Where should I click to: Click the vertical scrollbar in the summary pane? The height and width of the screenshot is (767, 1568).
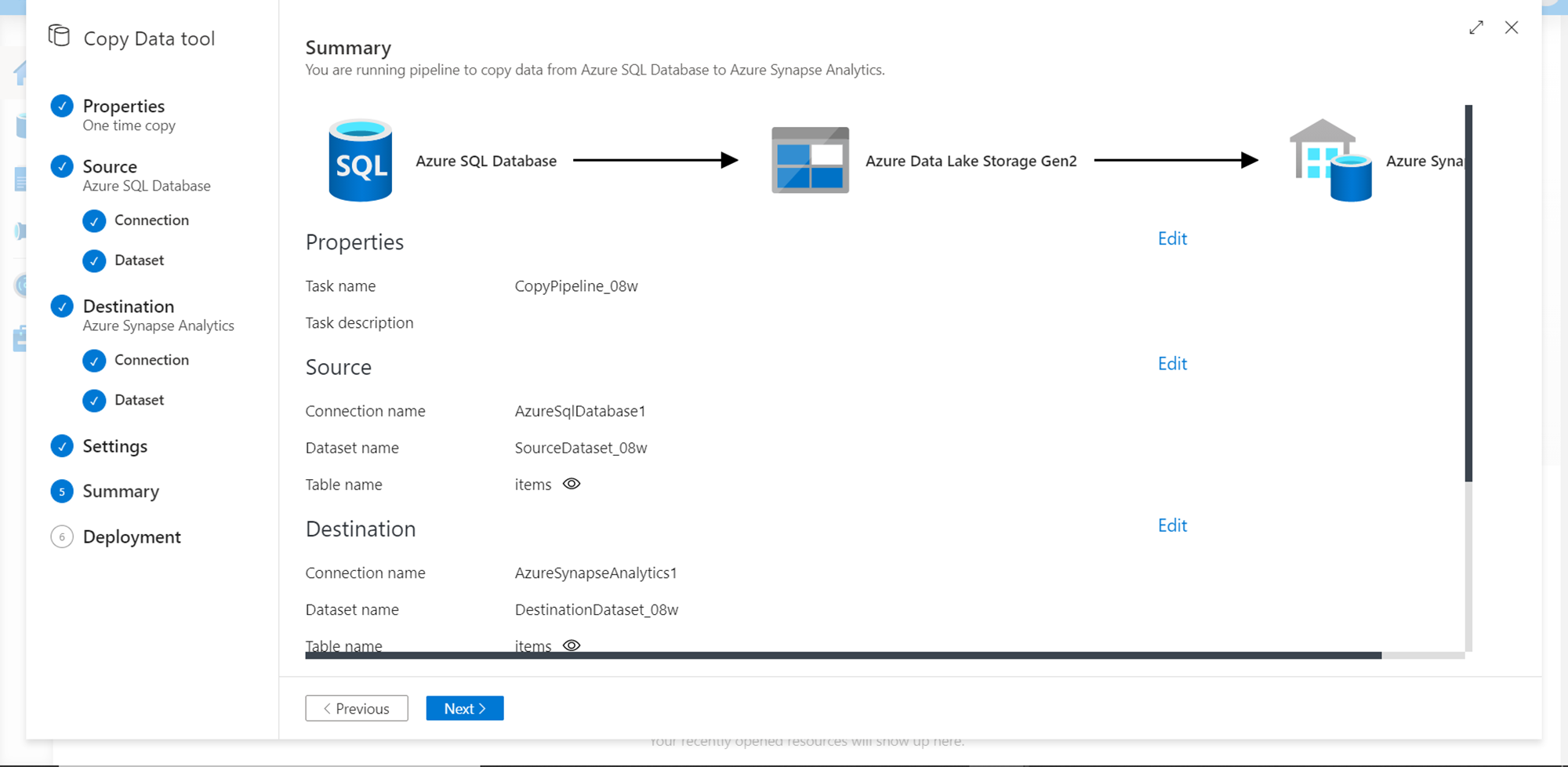tap(1468, 293)
